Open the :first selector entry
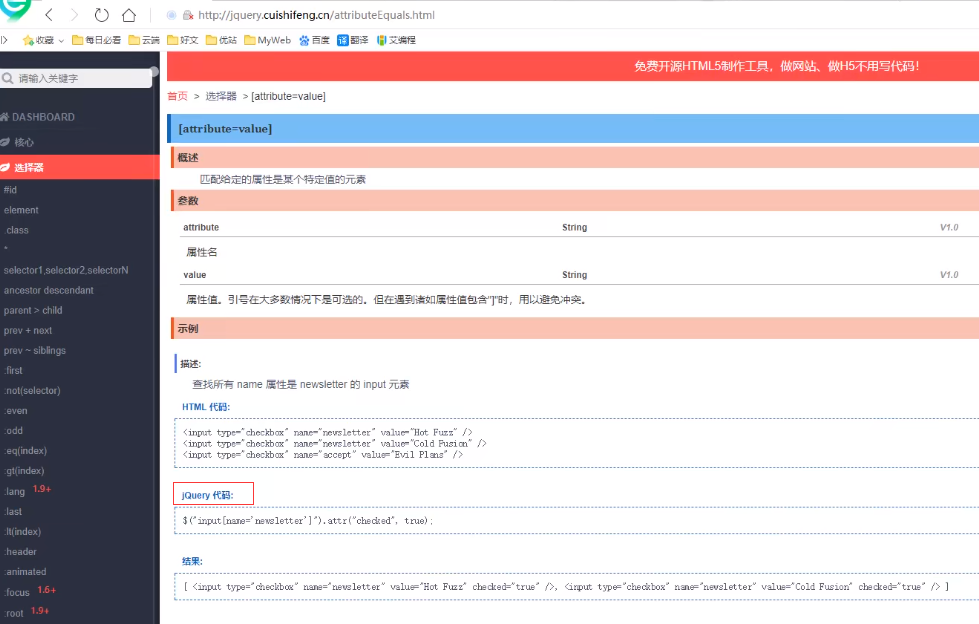The width and height of the screenshot is (979, 624). pyautogui.click(x=13, y=370)
